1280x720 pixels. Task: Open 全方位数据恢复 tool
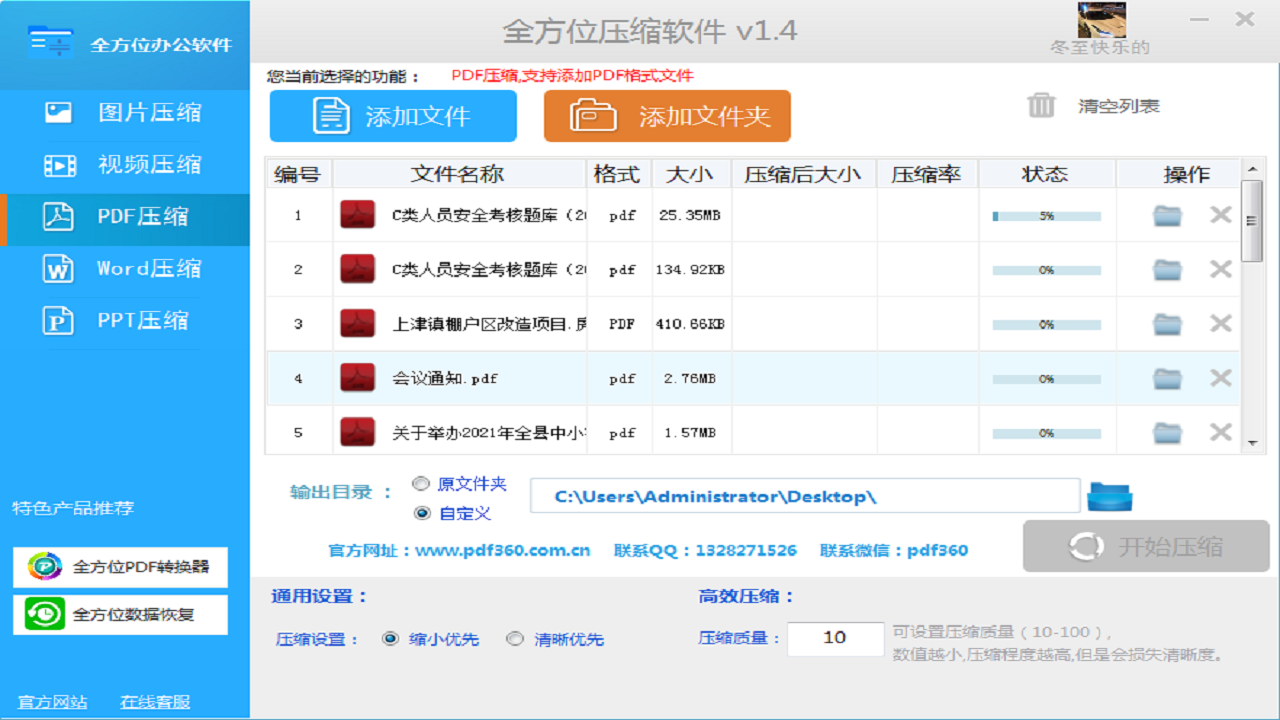(x=120, y=614)
